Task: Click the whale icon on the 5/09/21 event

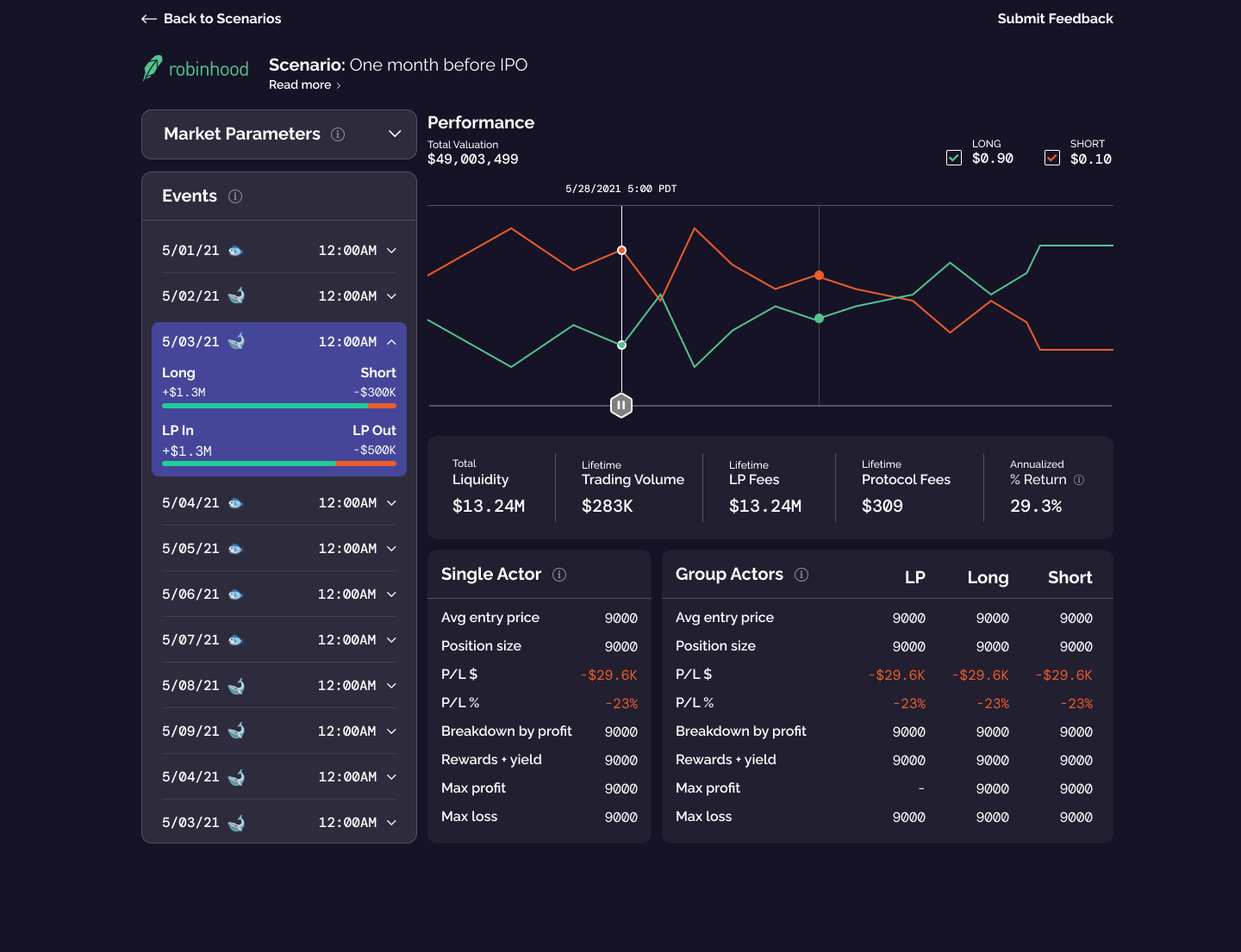Action: 236,731
